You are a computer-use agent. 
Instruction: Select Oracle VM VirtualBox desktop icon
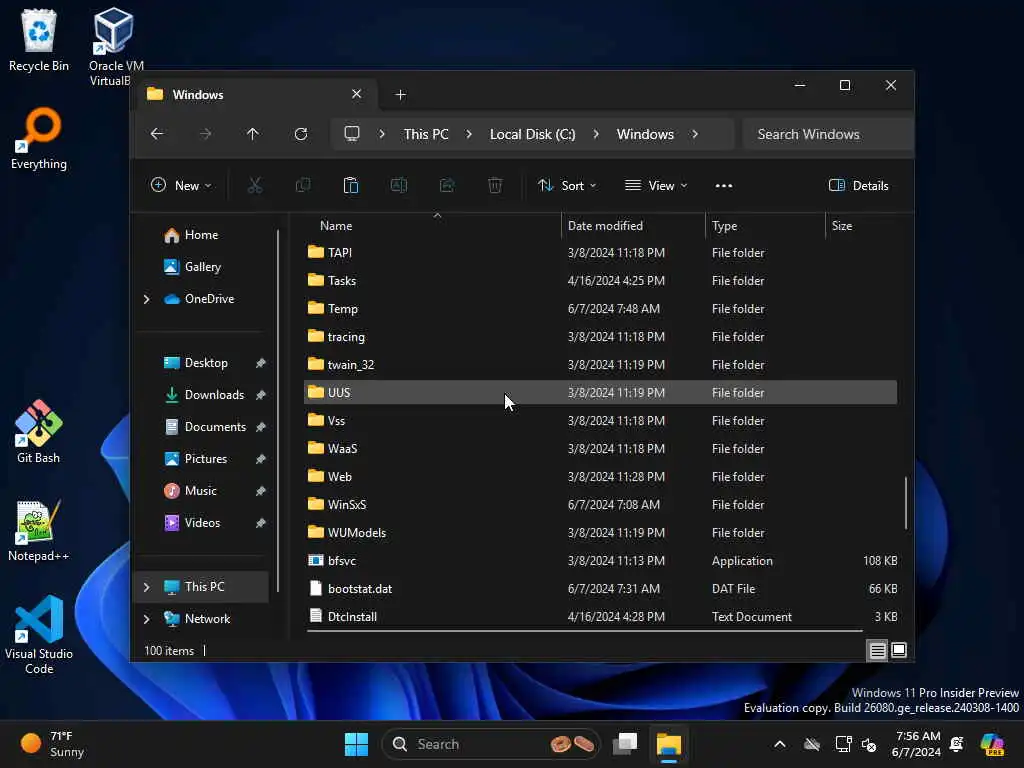pyautogui.click(x=116, y=47)
